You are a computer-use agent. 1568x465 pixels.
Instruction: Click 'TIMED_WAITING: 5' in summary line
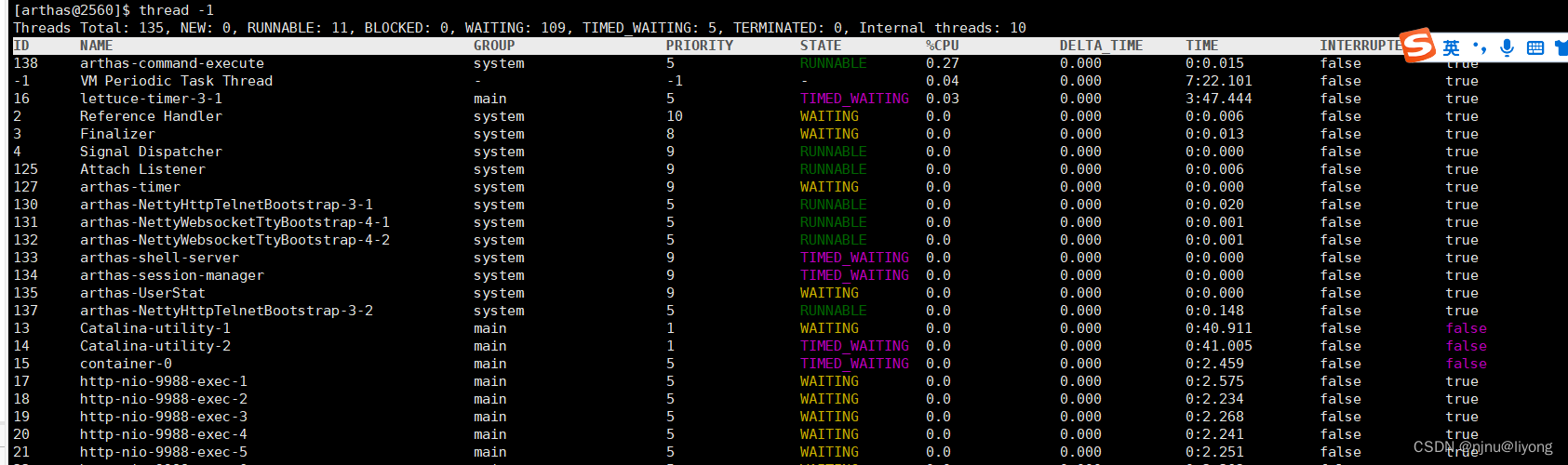[x=650, y=28]
